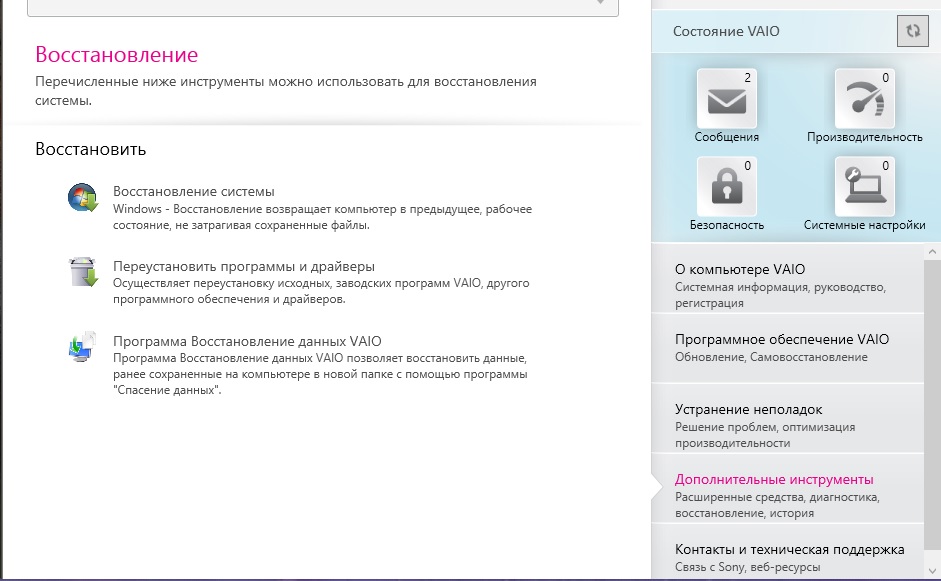Open the Безопасность padlock icon
Image resolution: width=941 pixels, height=581 pixels.
726,187
